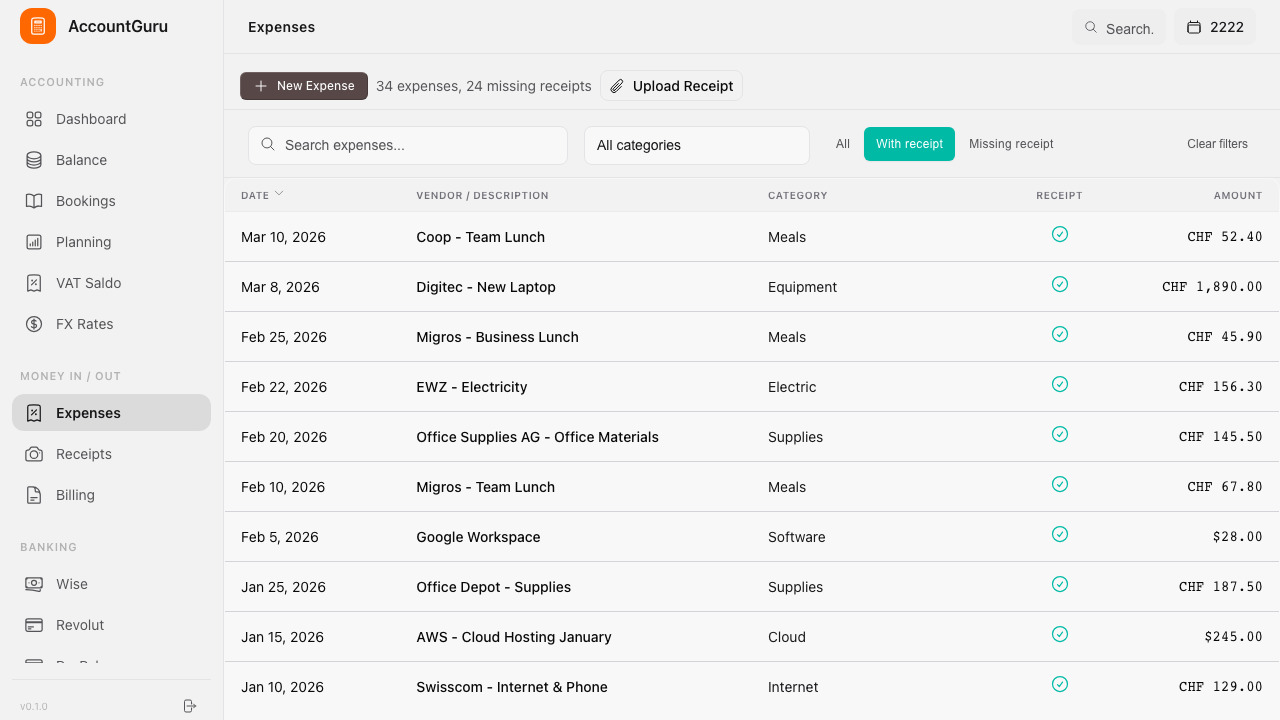Click the Bookings book icon

pos(34,201)
